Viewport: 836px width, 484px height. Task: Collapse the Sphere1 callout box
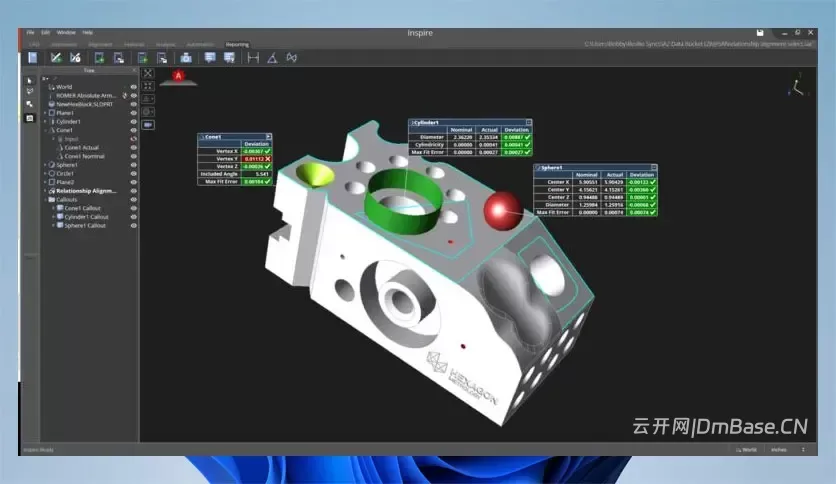(654, 167)
